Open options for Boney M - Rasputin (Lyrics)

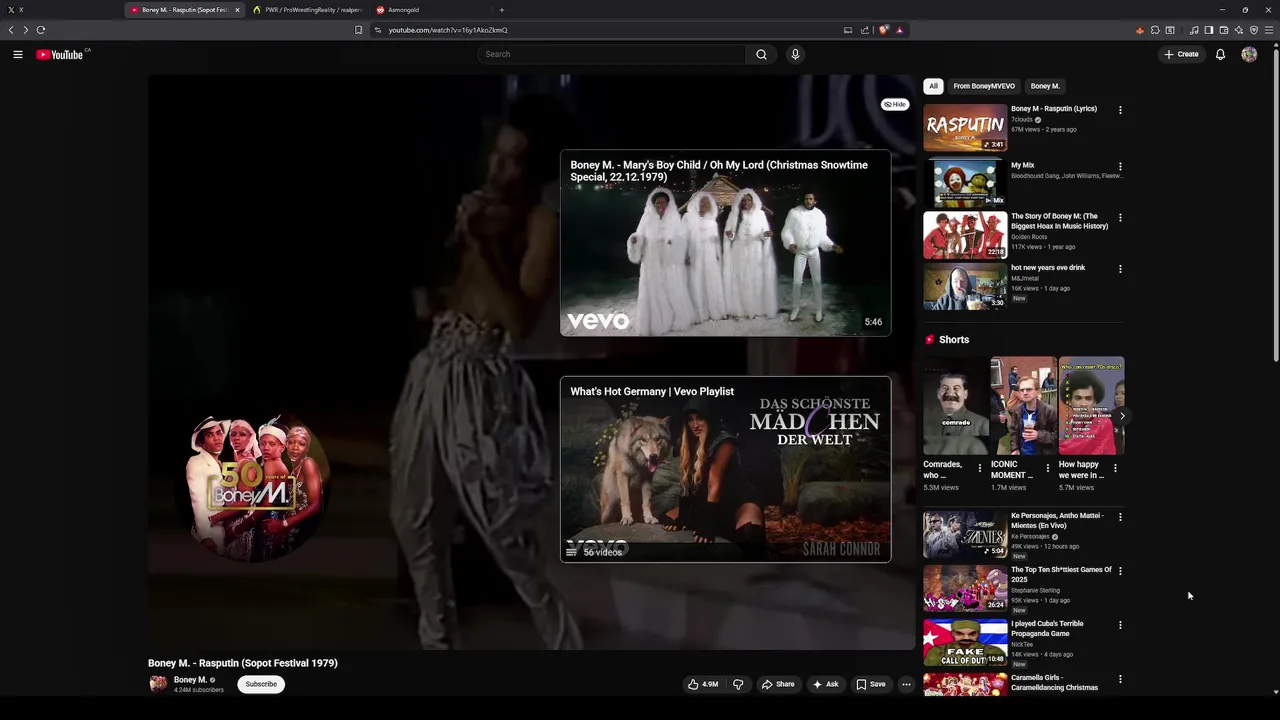click(1120, 110)
